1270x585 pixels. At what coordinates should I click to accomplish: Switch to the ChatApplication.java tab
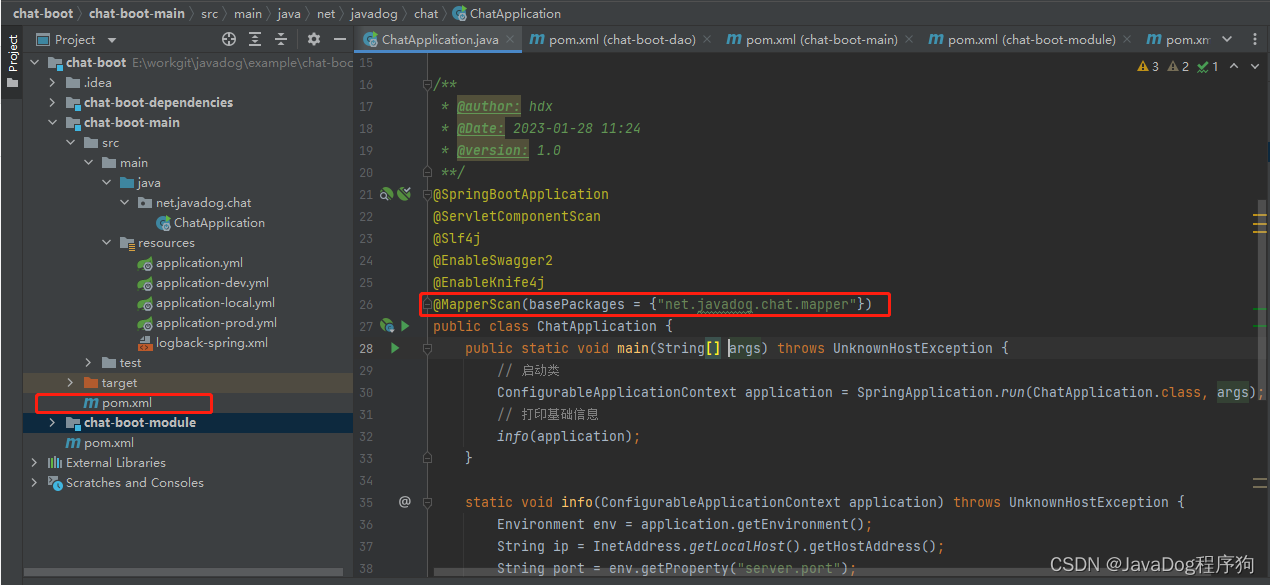point(440,40)
